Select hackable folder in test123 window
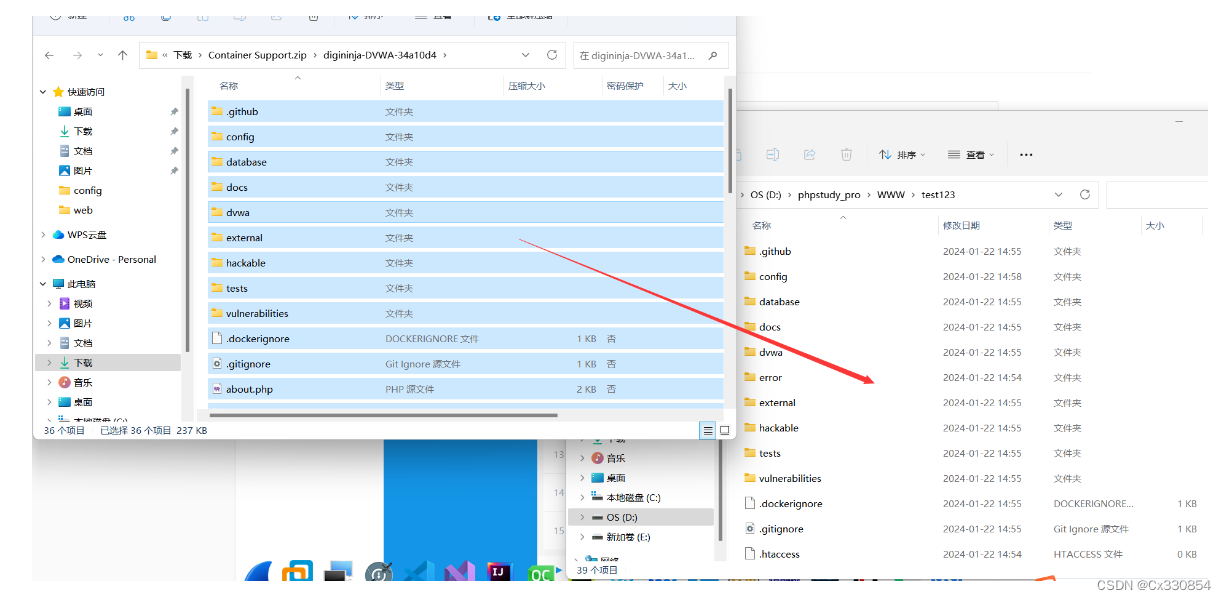This screenshot has width=1226, height=600. click(771, 428)
